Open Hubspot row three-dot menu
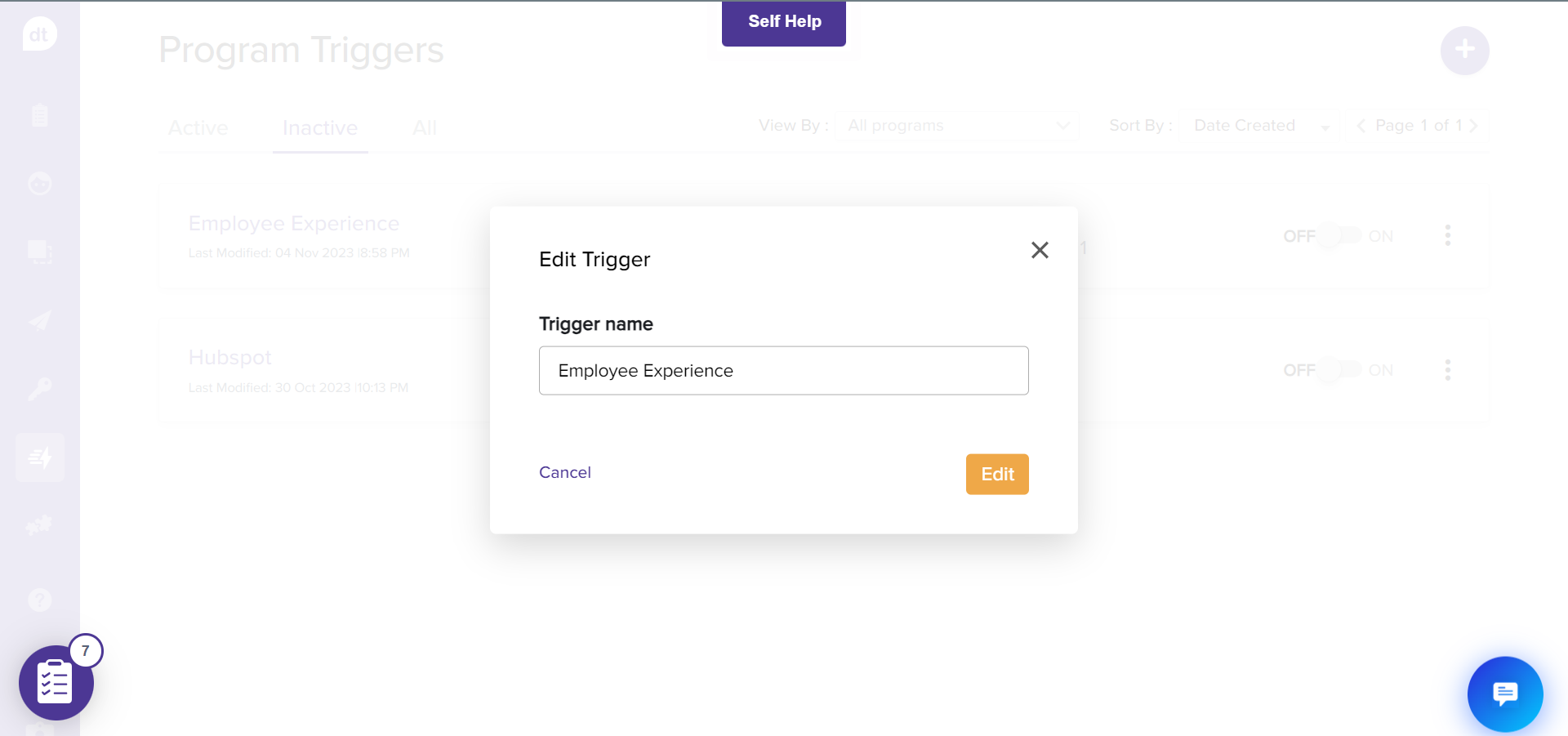The width and height of the screenshot is (1568, 736). [x=1447, y=370]
